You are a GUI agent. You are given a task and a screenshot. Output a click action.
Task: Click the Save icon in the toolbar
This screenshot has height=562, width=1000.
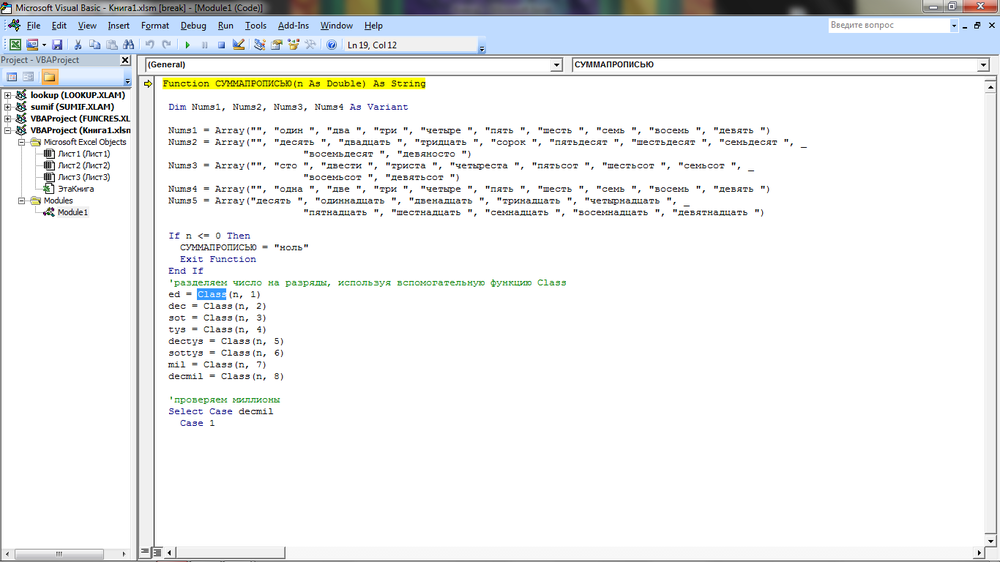click(x=57, y=45)
